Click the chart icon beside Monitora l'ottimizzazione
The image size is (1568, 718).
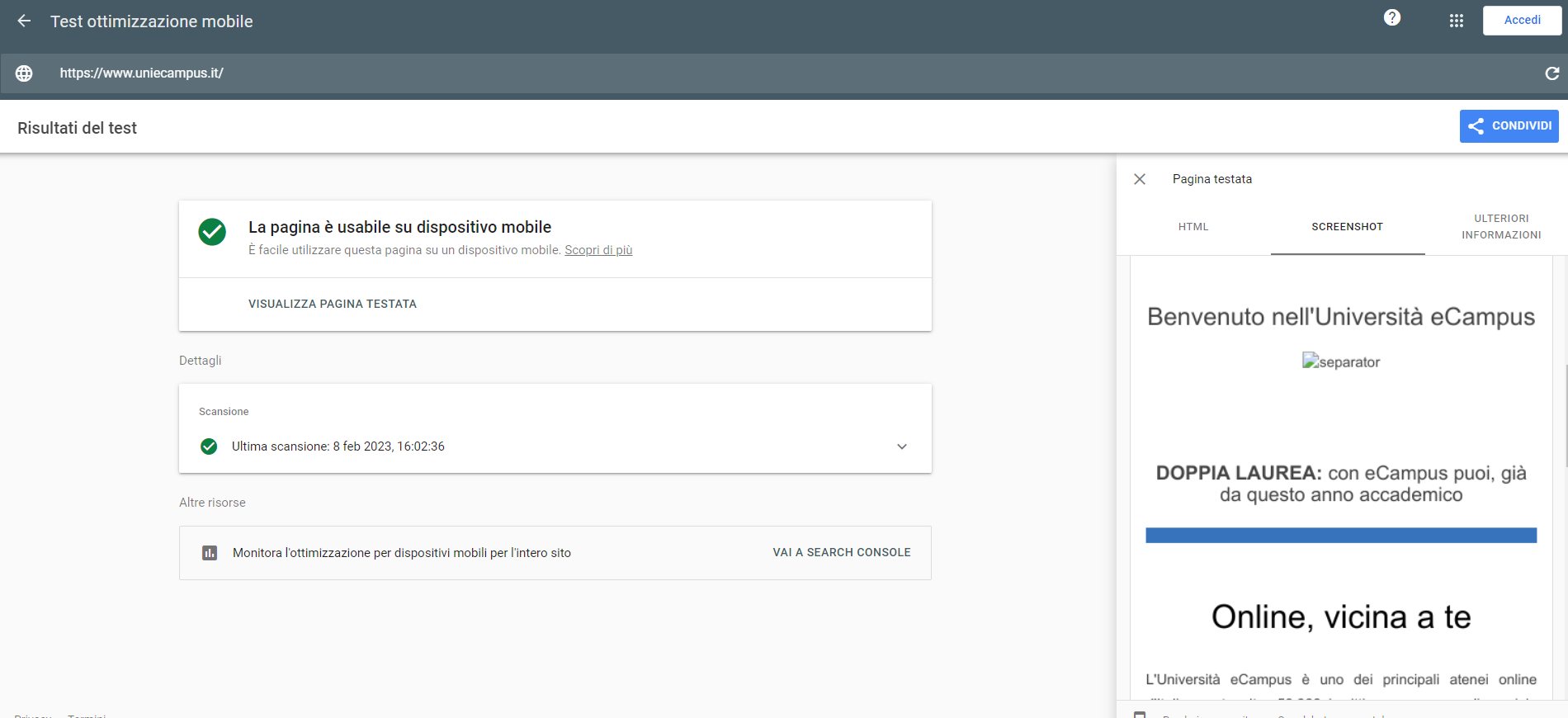[210, 553]
